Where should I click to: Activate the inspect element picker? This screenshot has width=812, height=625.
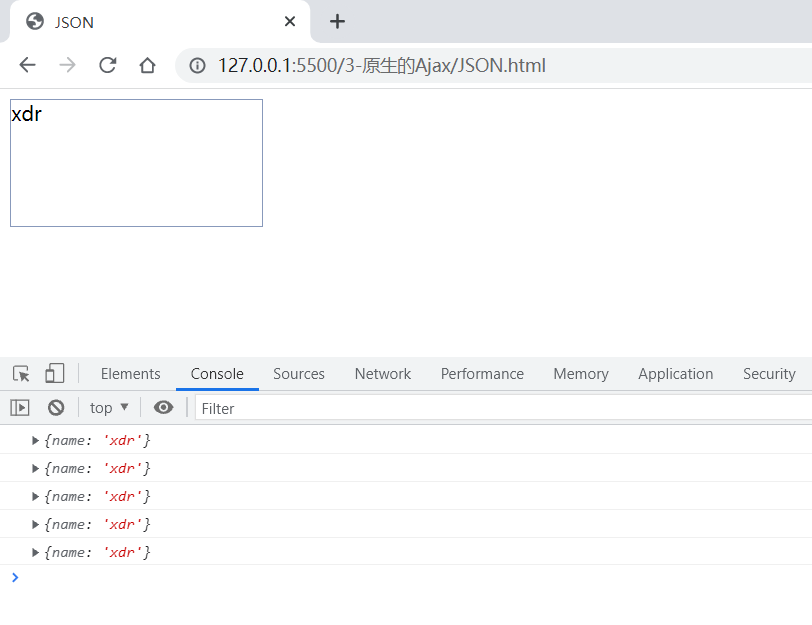(x=21, y=373)
